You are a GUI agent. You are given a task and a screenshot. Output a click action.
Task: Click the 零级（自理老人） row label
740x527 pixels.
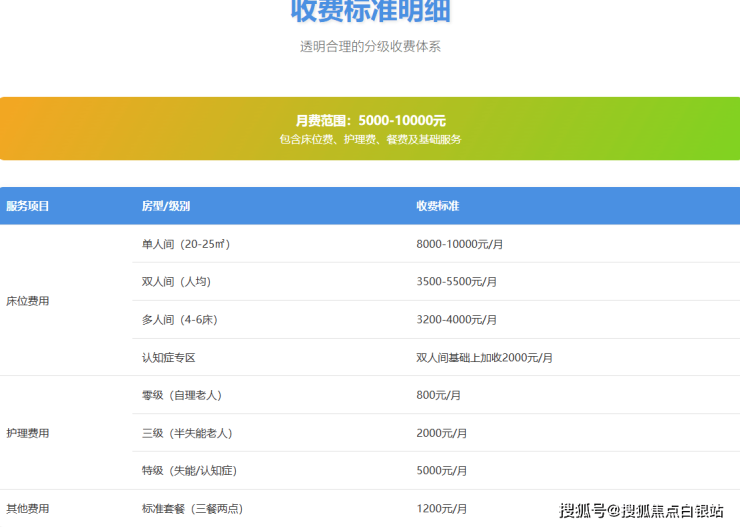[183, 395]
